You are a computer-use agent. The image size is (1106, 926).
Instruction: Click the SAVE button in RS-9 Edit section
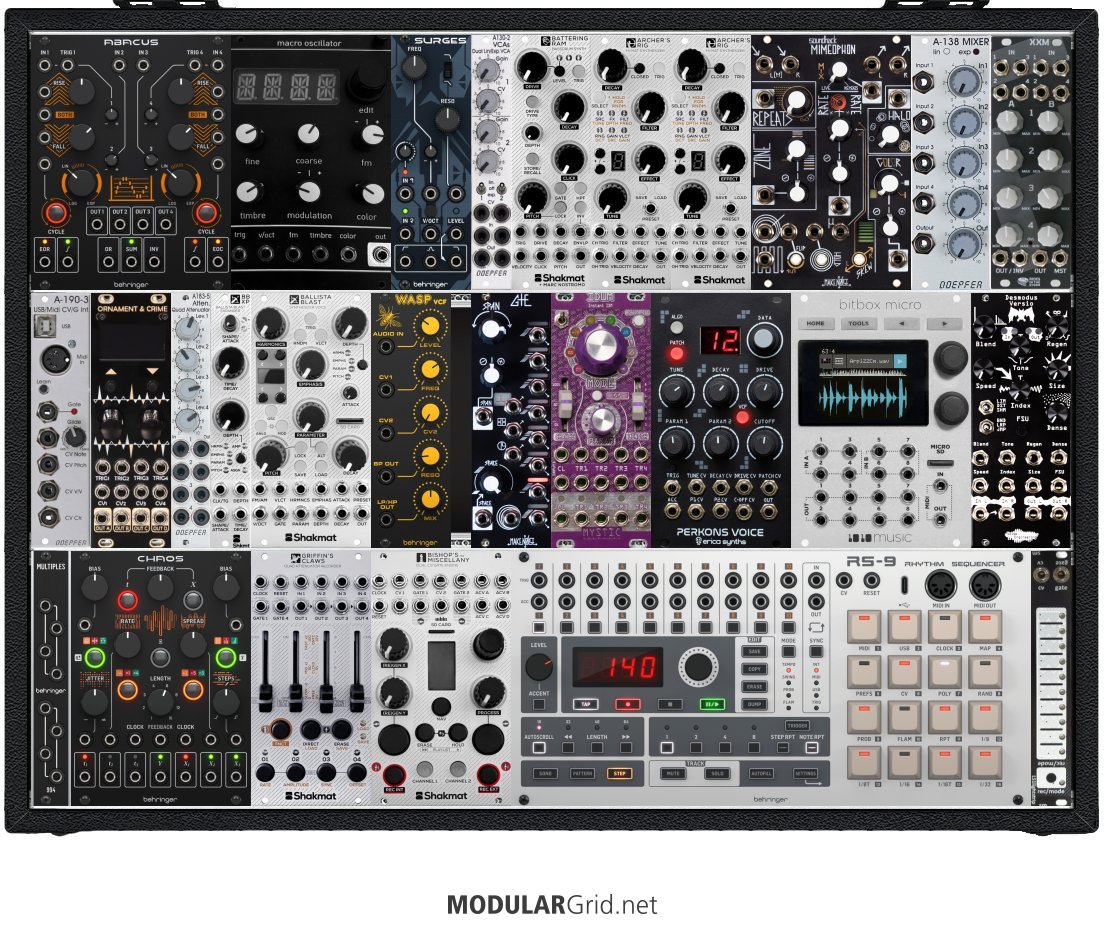(x=754, y=652)
